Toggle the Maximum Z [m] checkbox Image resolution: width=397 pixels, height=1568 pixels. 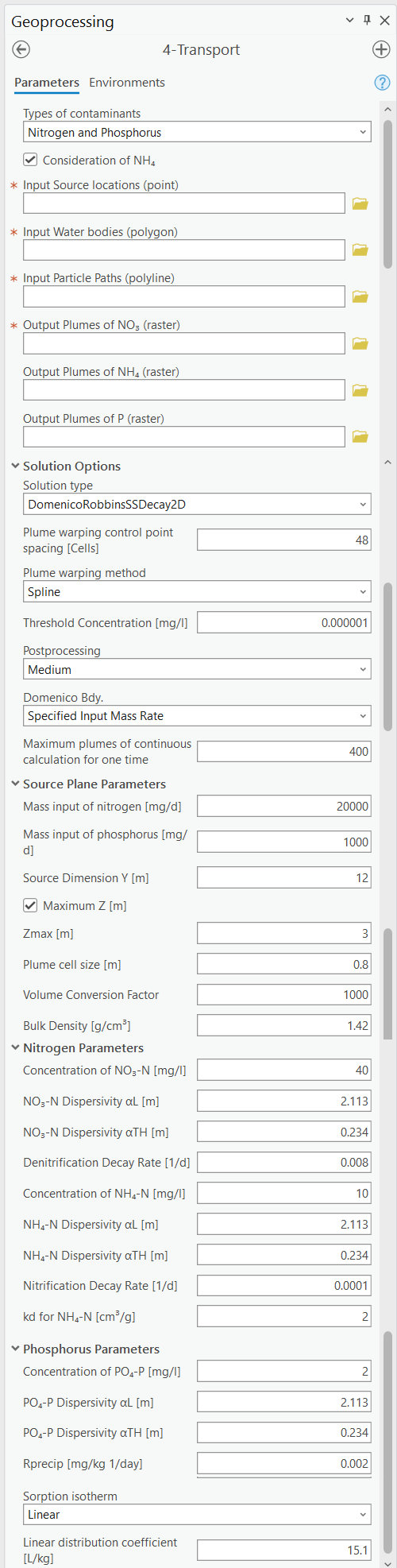pyautogui.click(x=30, y=905)
